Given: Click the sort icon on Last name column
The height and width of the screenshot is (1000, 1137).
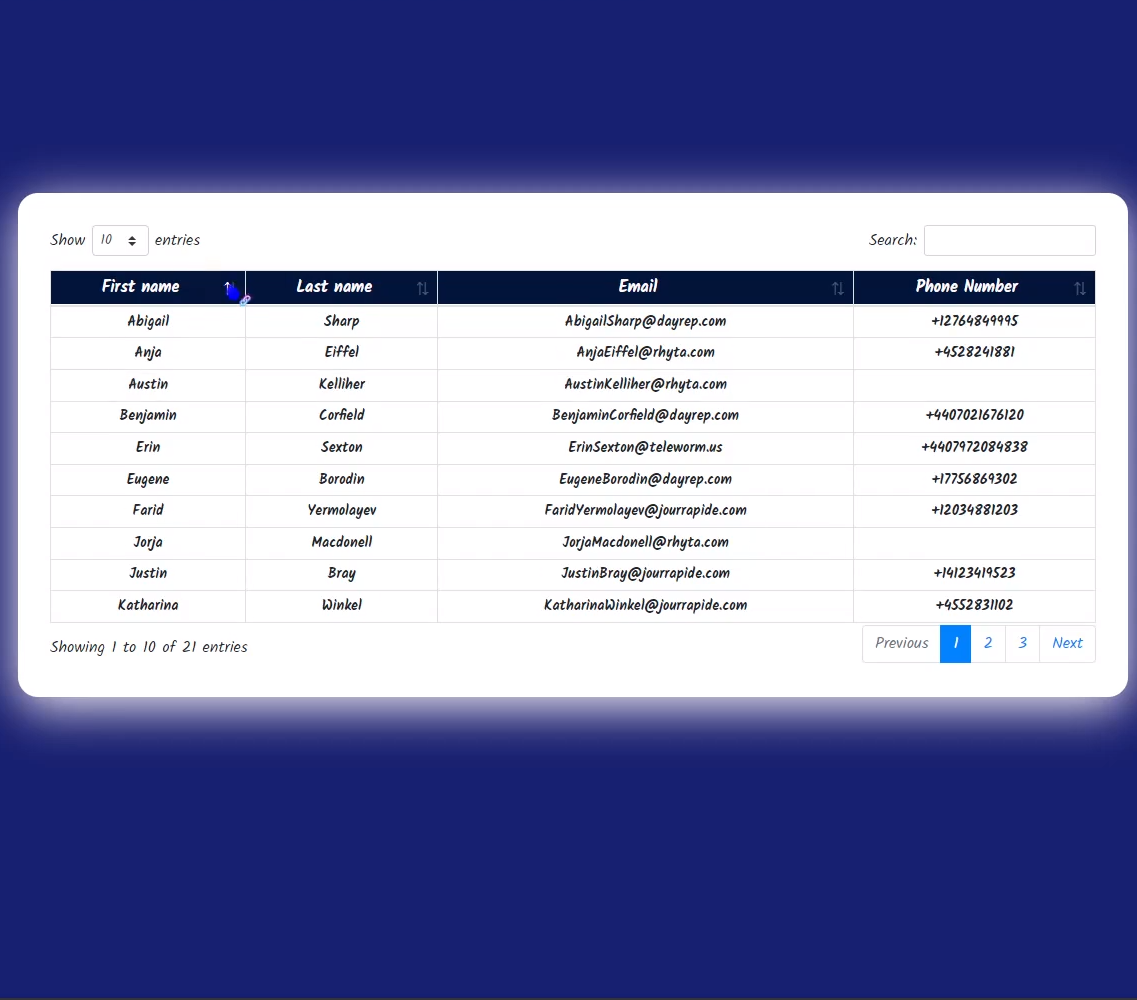Looking at the screenshot, I should pyautogui.click(x=422, y=288).
